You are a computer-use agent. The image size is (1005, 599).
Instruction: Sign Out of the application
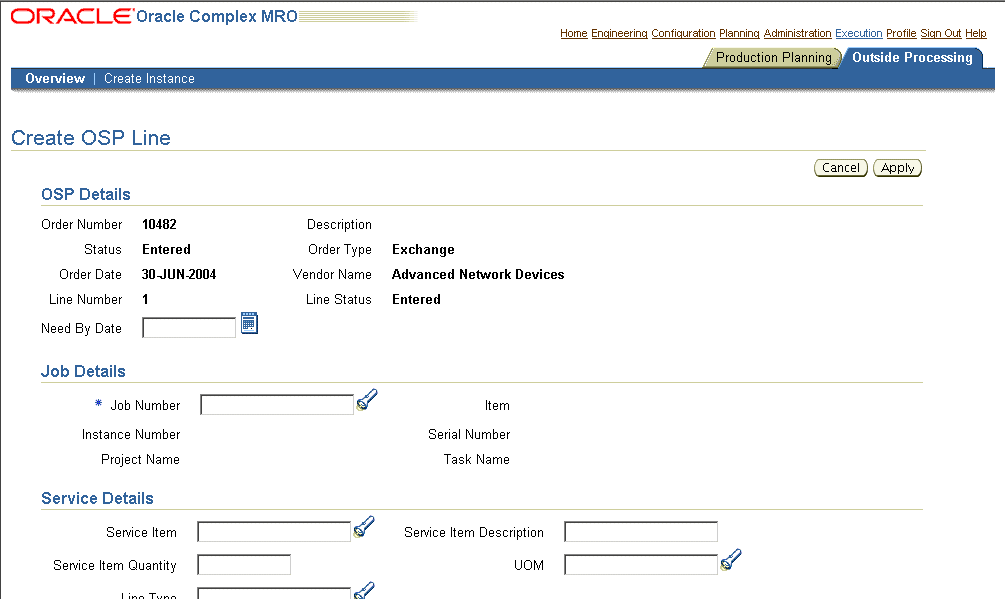pos(941,33)
